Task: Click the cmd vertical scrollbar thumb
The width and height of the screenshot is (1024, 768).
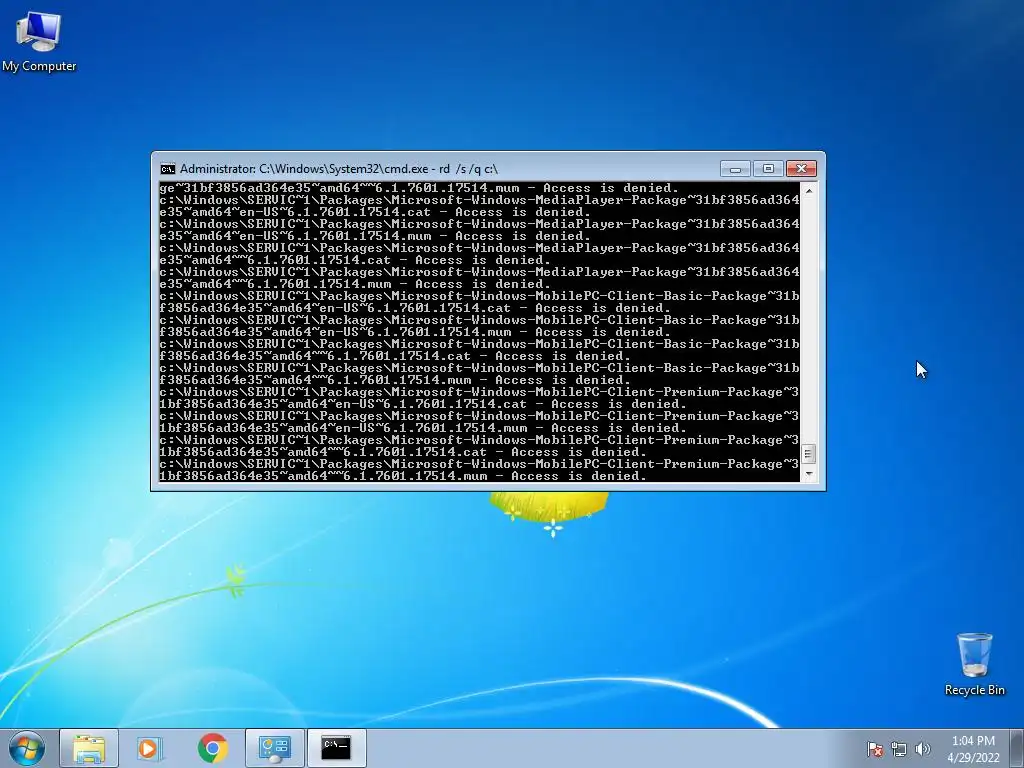Action: pyautogui.click(x=808, y=453)
